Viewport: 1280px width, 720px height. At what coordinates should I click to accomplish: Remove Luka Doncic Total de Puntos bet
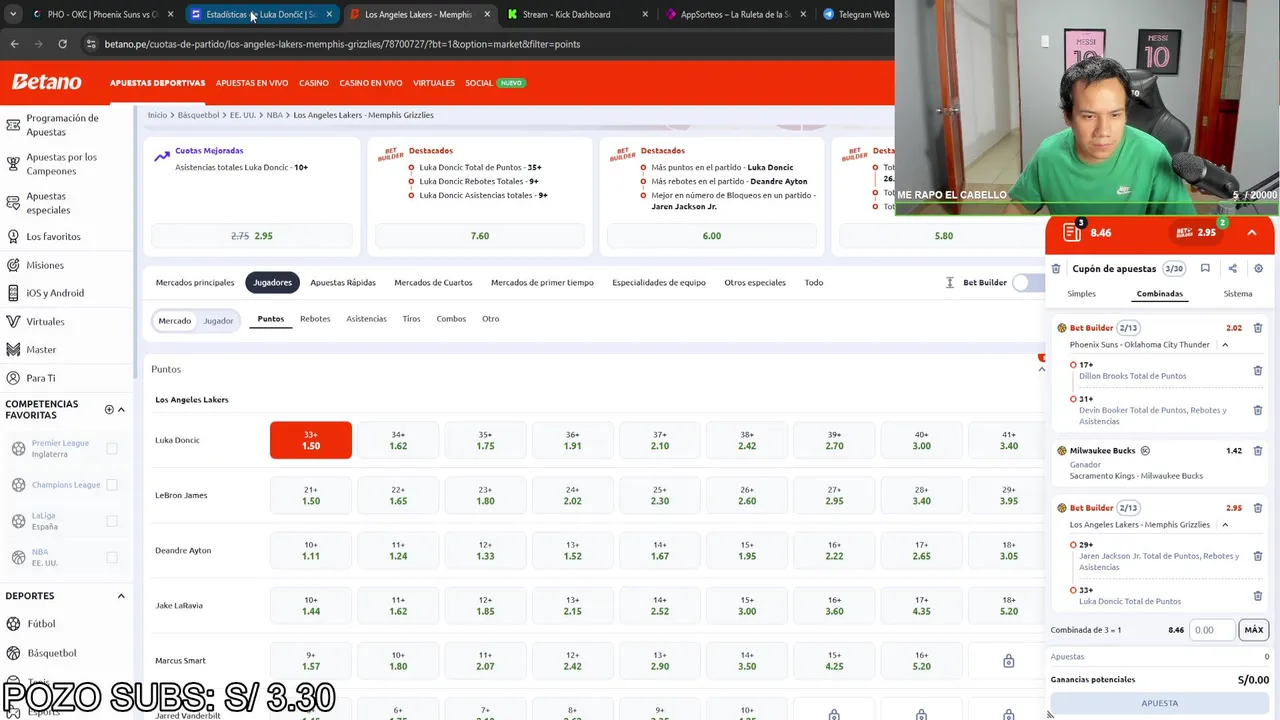click(1258, 596)
